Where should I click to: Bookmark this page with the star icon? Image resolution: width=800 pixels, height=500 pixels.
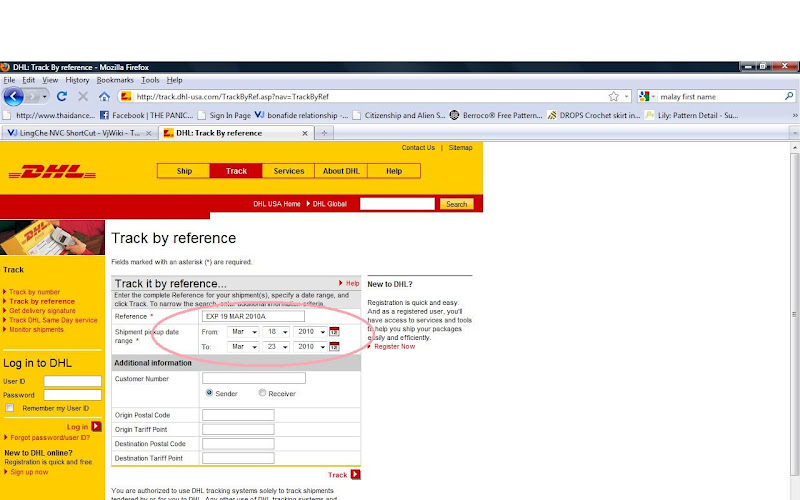(613, 97)
